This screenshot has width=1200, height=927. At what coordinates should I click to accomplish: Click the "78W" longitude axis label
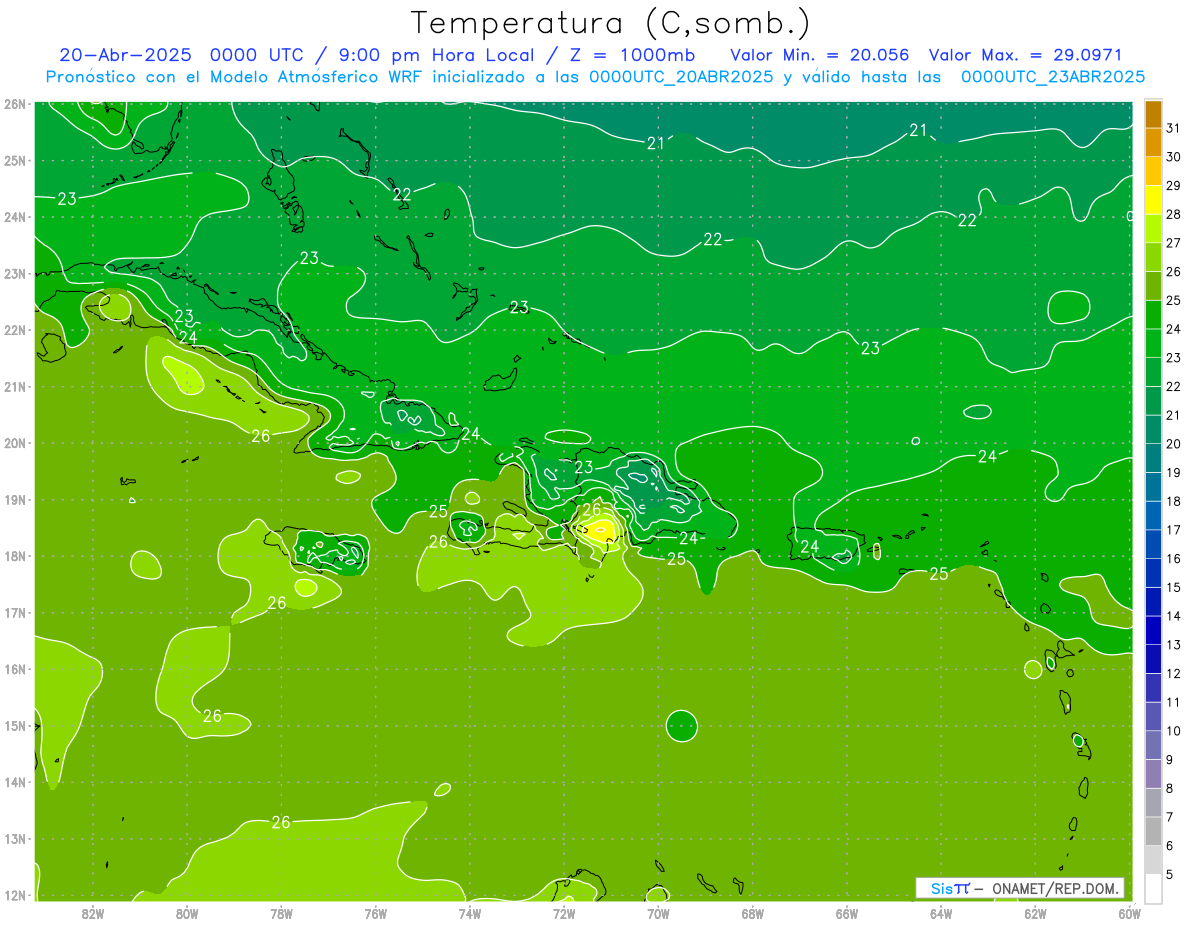tap(281, 912)
